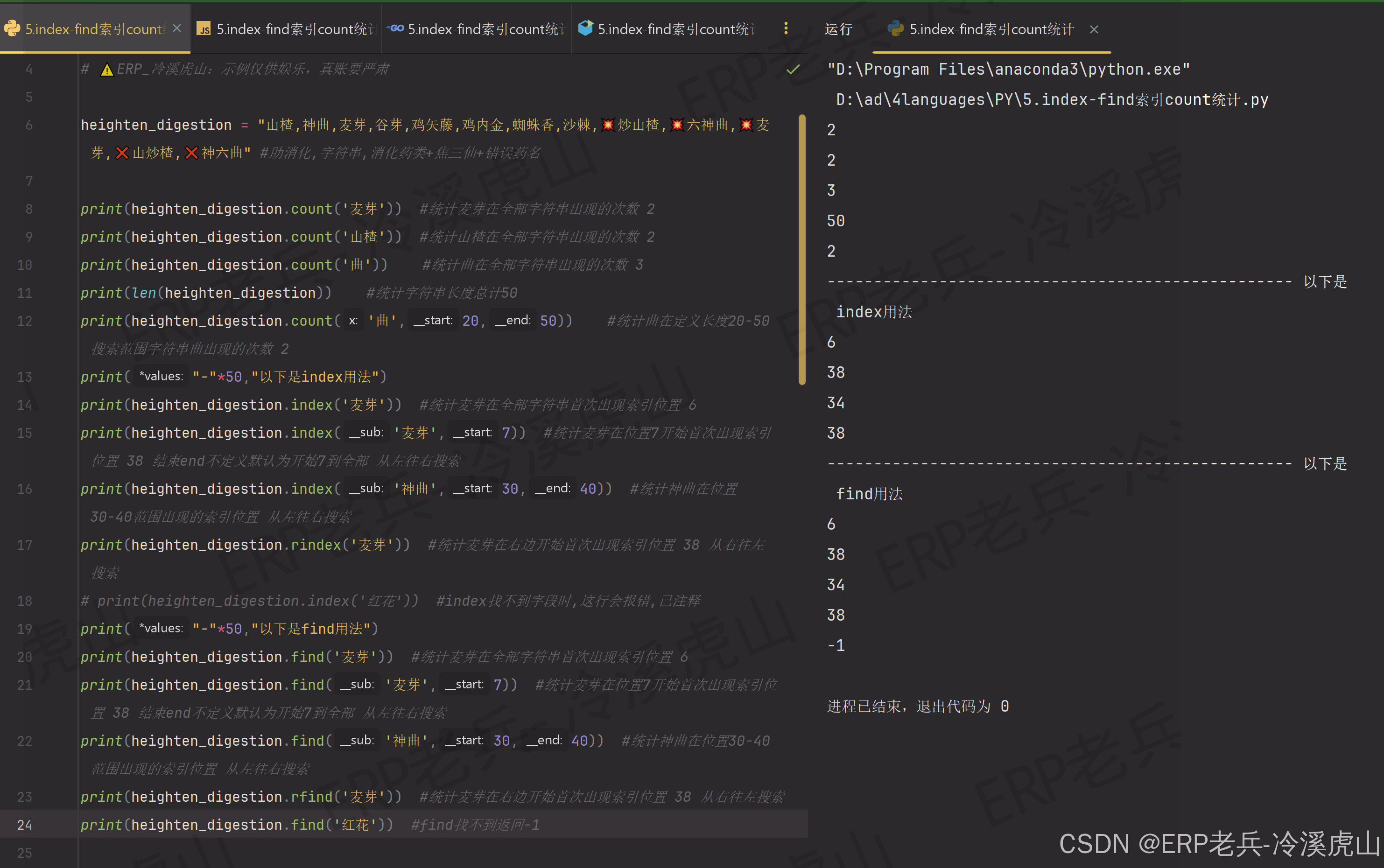The width and height of the screenshot is (1384, 868).
Task: Click the rfind method on line 23
Action: (x=312, y=797)
